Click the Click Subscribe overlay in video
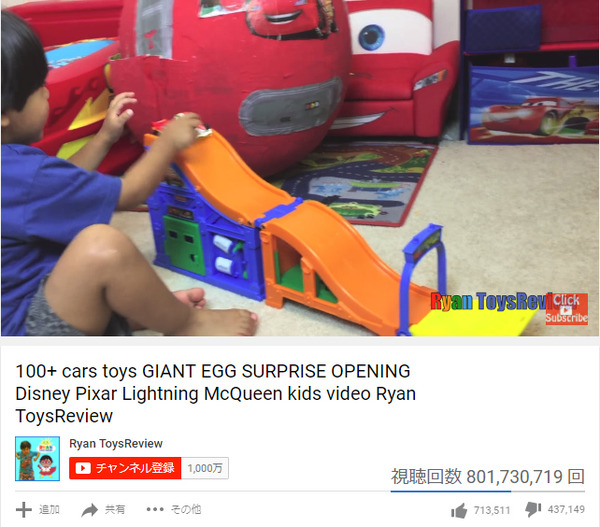Screen dimensions: 600x527 tap(567, 309)
